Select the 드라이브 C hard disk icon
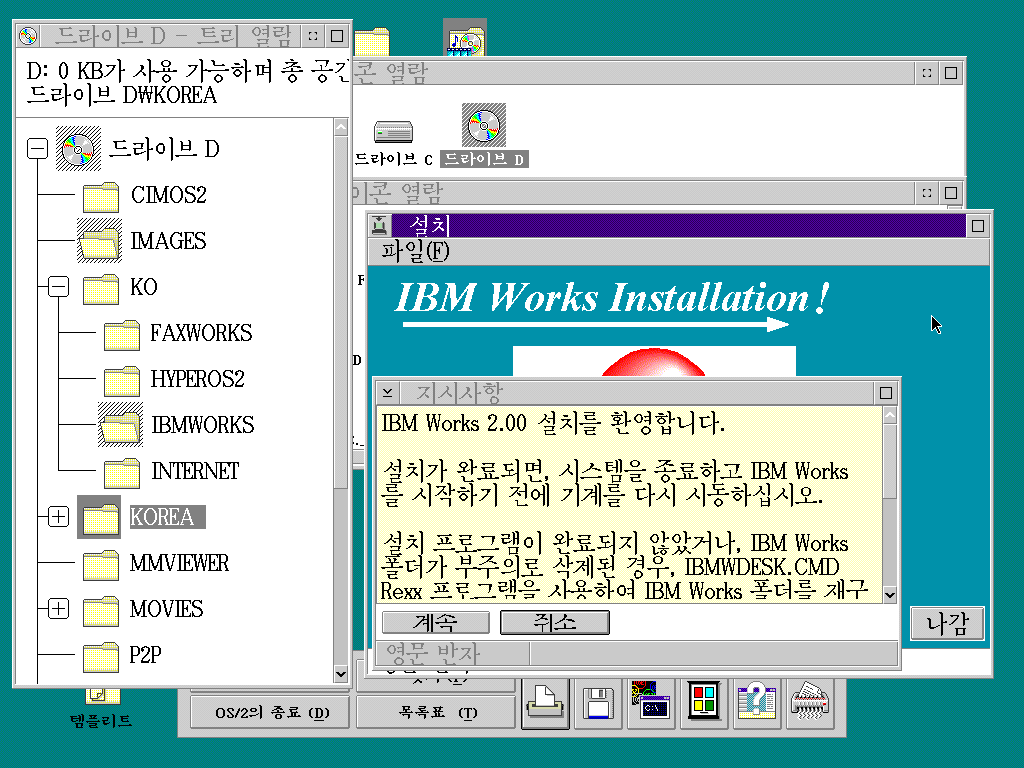Viewport: 1024px width, 768px height. coord(393,132)
